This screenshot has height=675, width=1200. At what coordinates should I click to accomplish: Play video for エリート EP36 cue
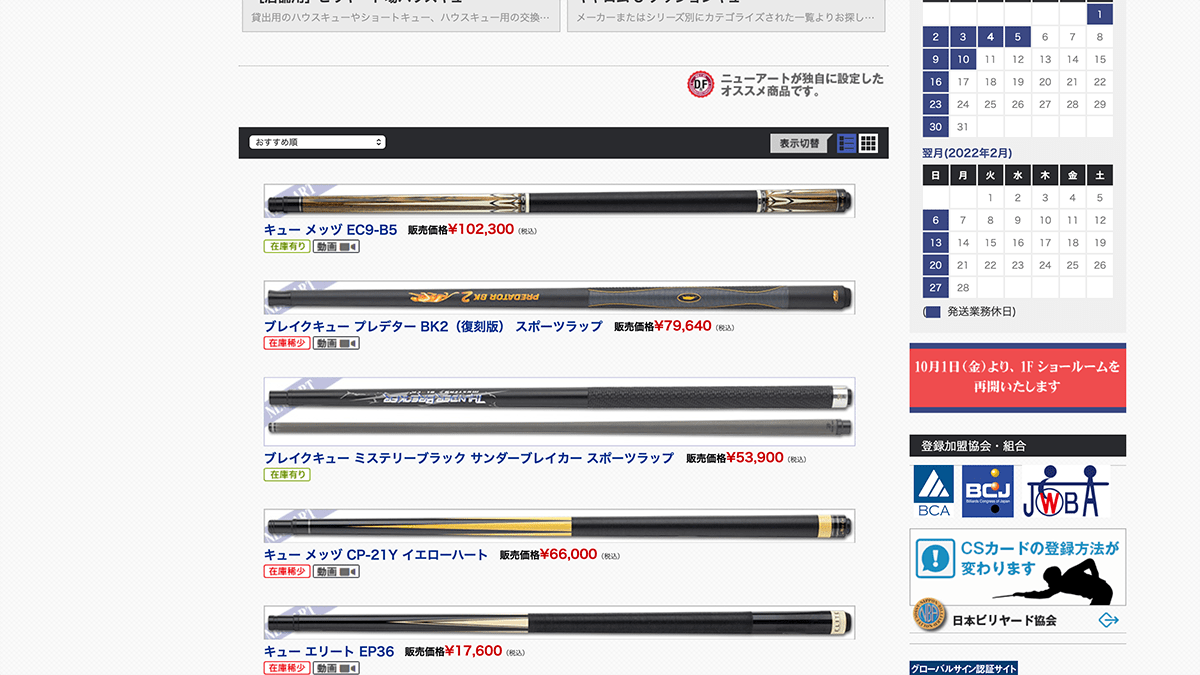(x=336, y=668)
